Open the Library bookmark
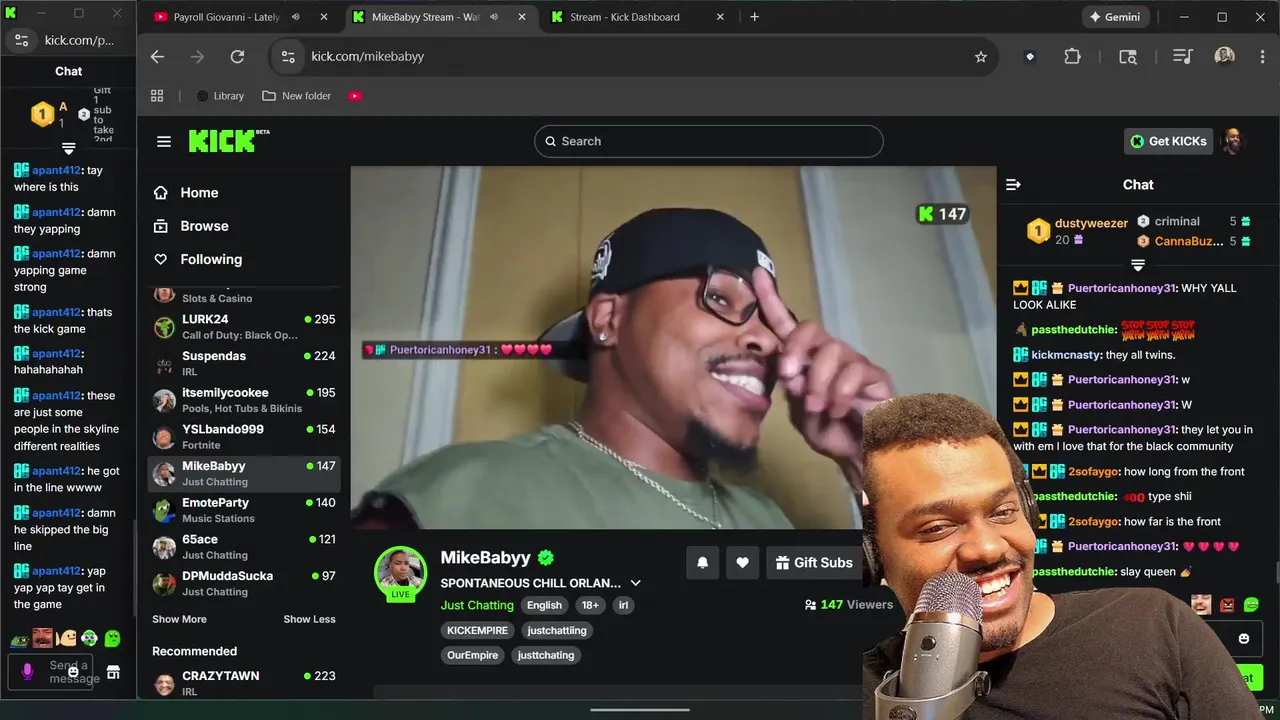The width and height of the screenshot is (1280, 720). 220,96
